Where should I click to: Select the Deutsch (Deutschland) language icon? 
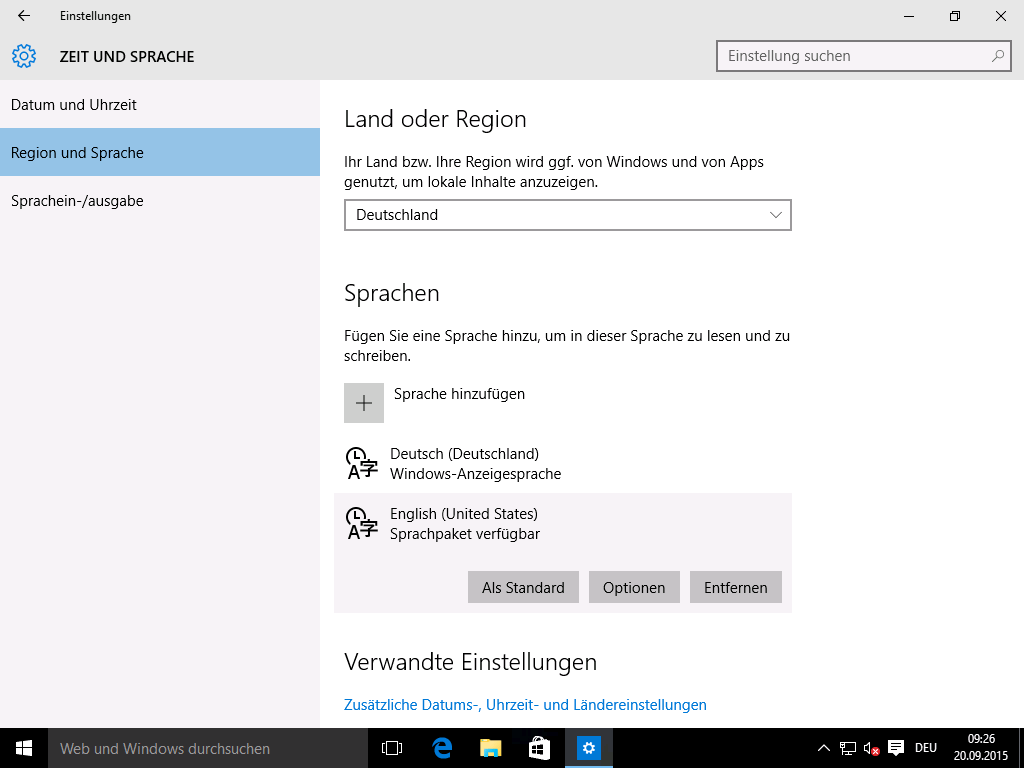click(362, 464)
